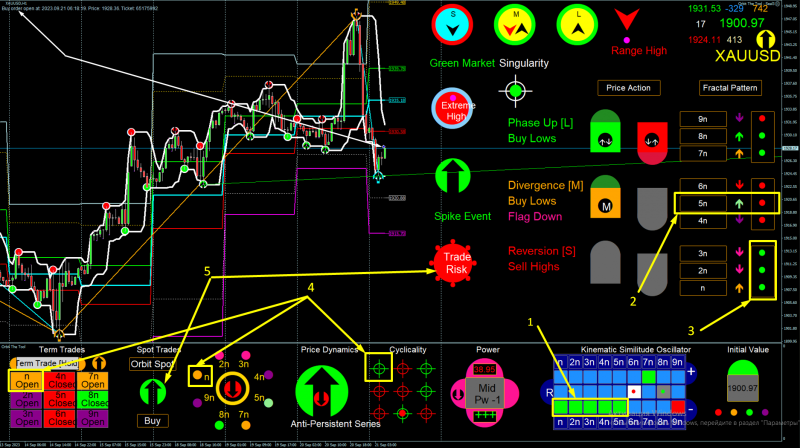Select the '9n' fractal pattern label box
The height and width of the screenshot is (448, 800).
(703, 119)
